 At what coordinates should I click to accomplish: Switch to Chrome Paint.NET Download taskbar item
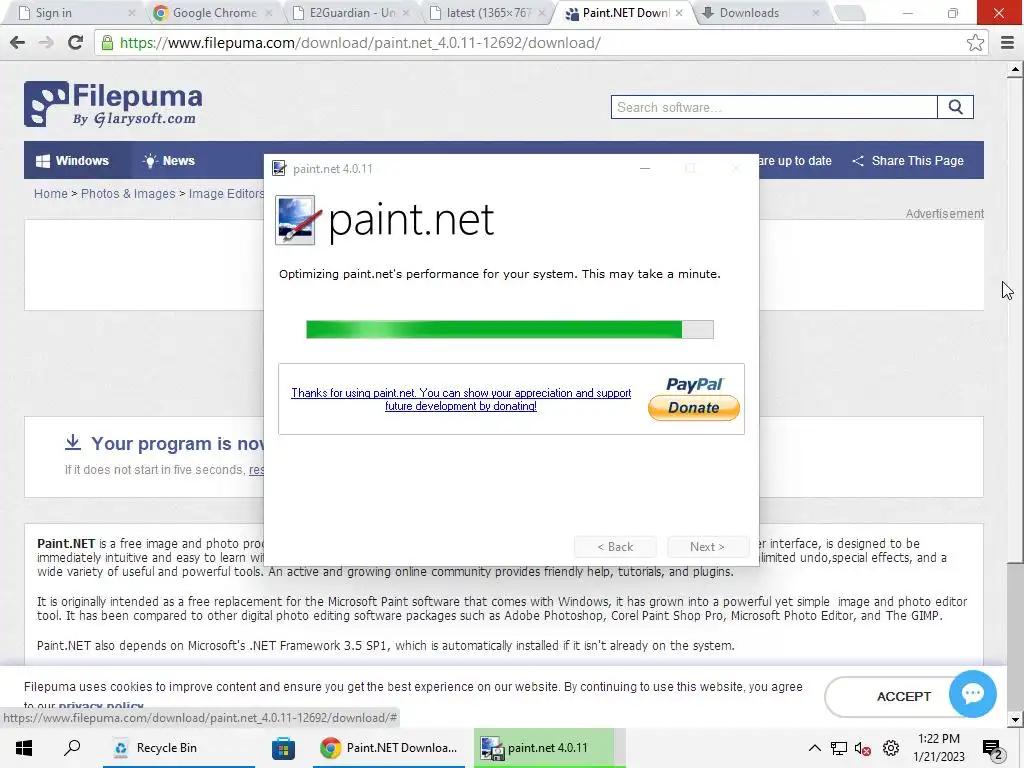point(389,748)
